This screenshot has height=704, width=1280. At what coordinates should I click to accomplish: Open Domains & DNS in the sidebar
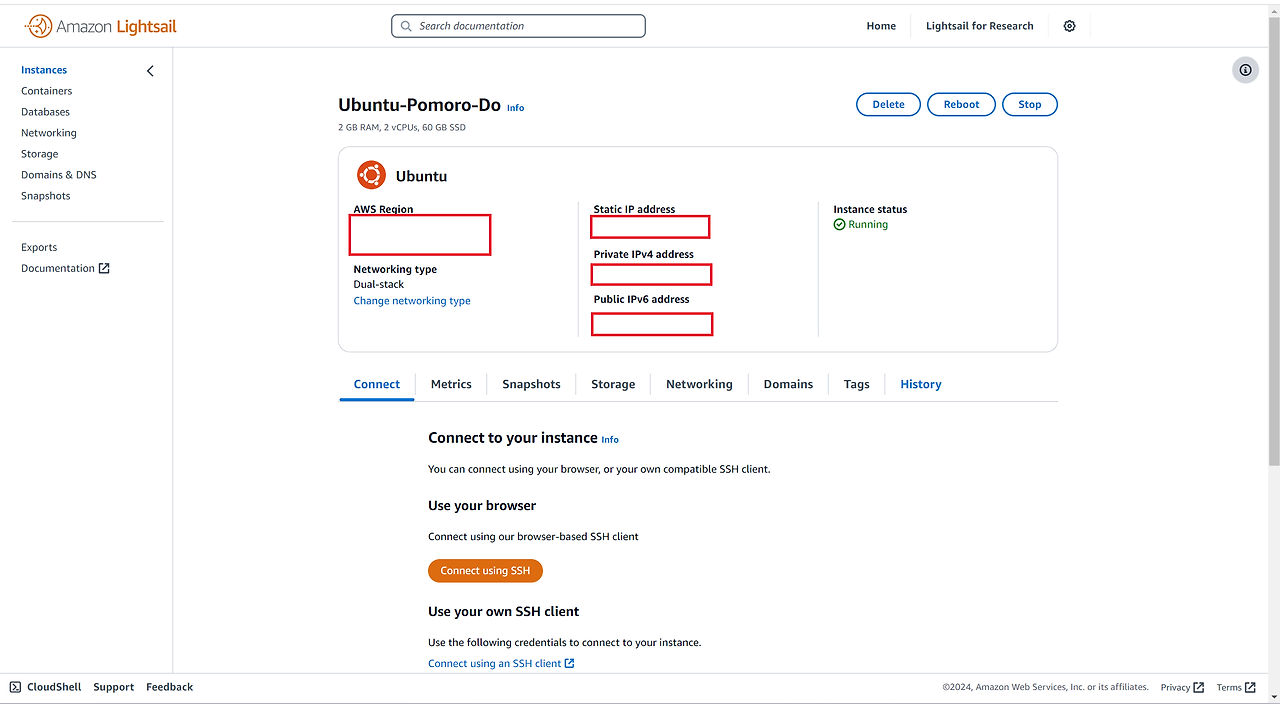[x=59, y=175]
